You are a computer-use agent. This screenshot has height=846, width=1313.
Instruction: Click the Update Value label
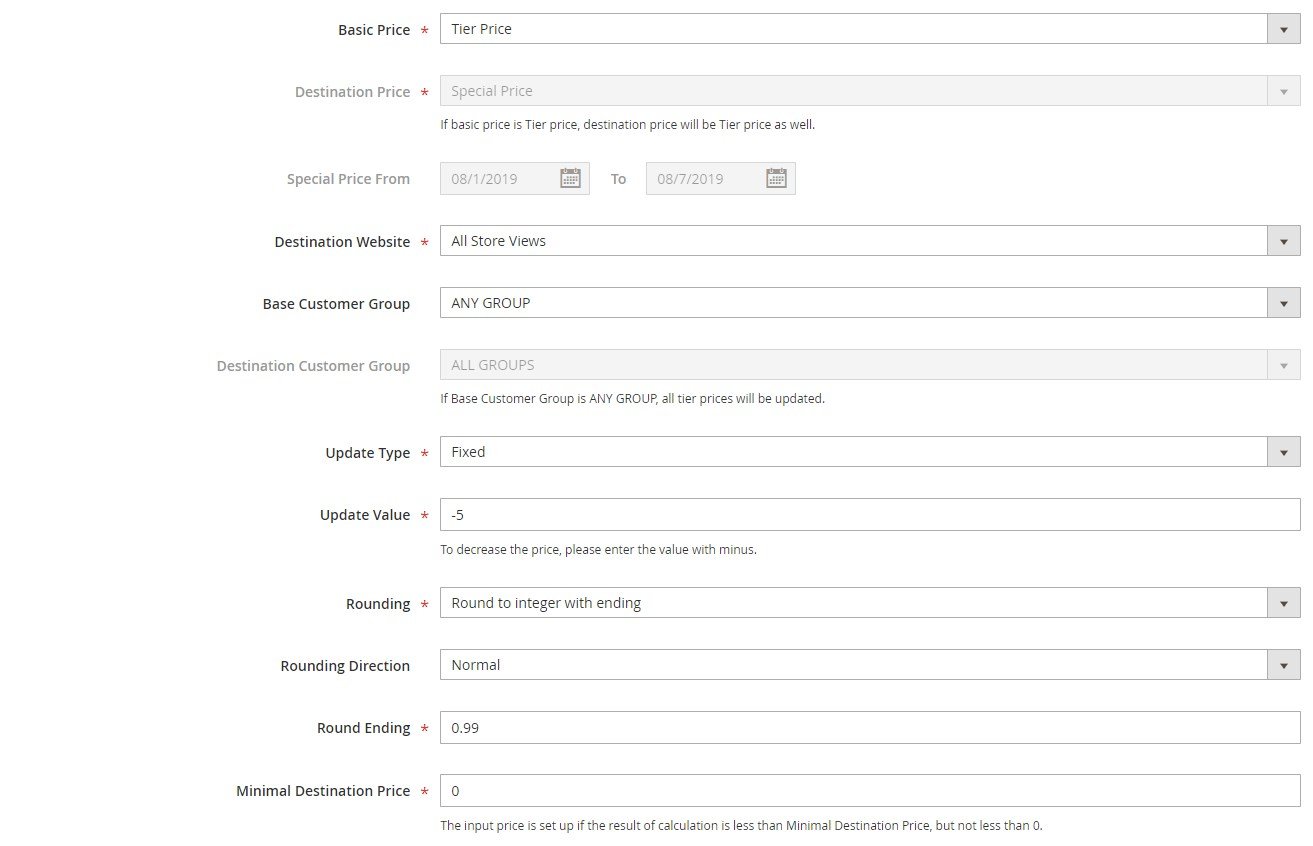pos(365,515)
